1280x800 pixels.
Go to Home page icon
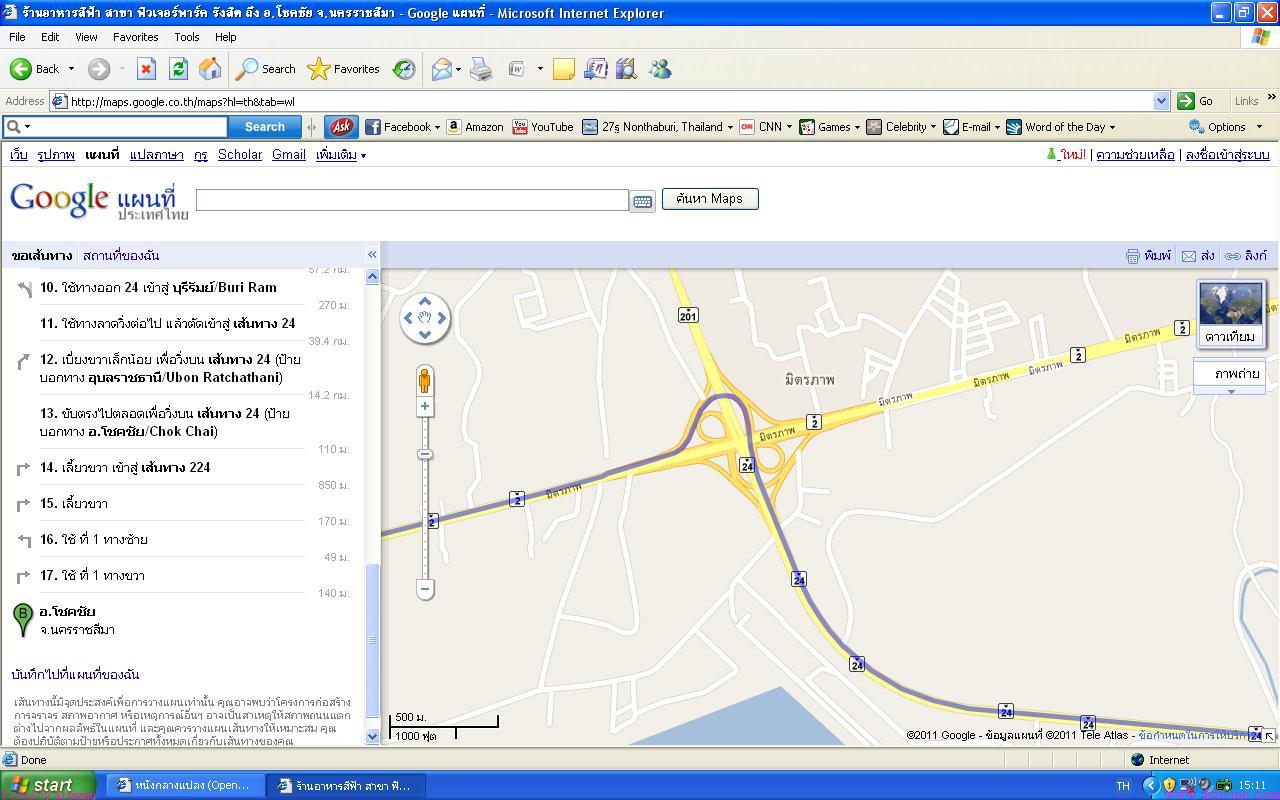(210, 69)
